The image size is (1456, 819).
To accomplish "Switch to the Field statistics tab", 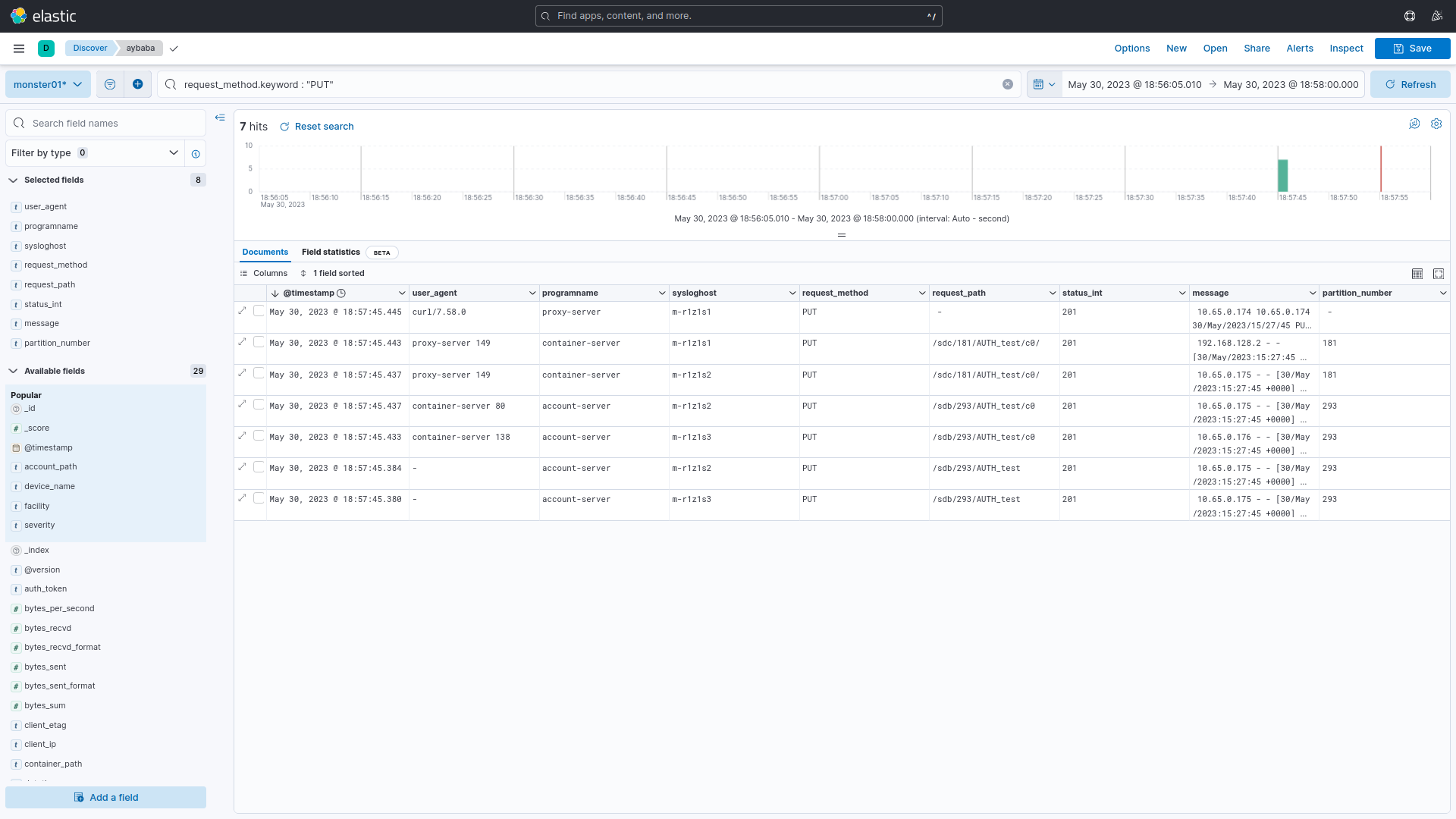I will pyautogui.click(x=331, y=253).
